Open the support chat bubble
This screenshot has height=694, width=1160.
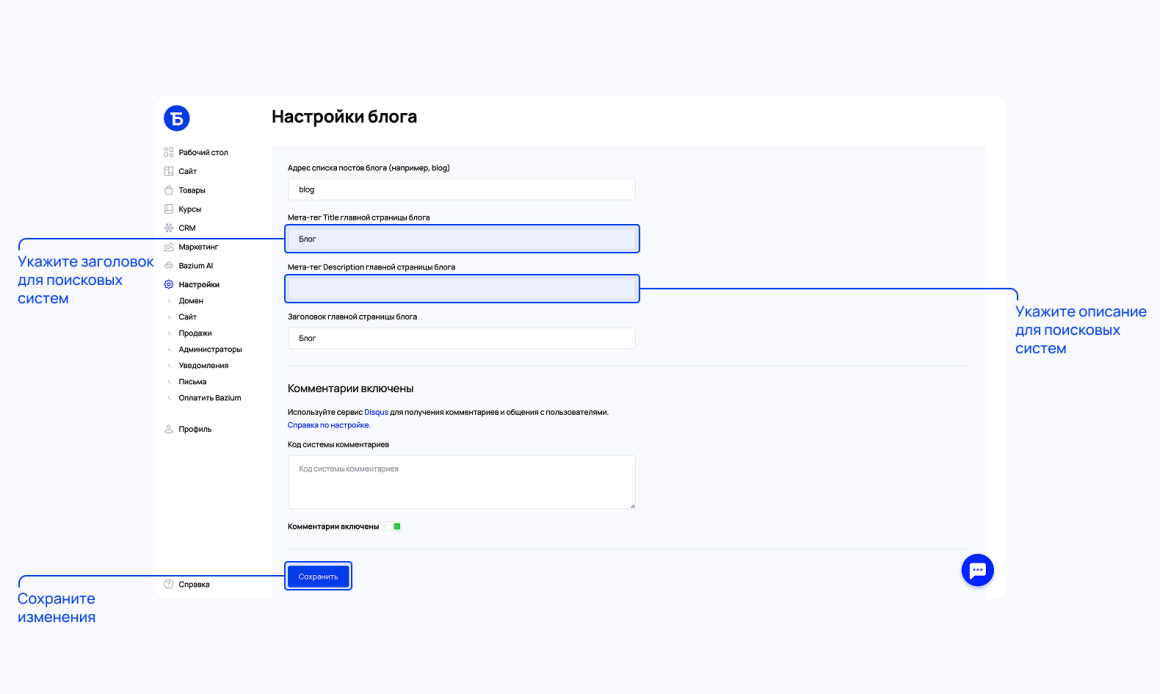pyautogui.click(x=977, y=570)
